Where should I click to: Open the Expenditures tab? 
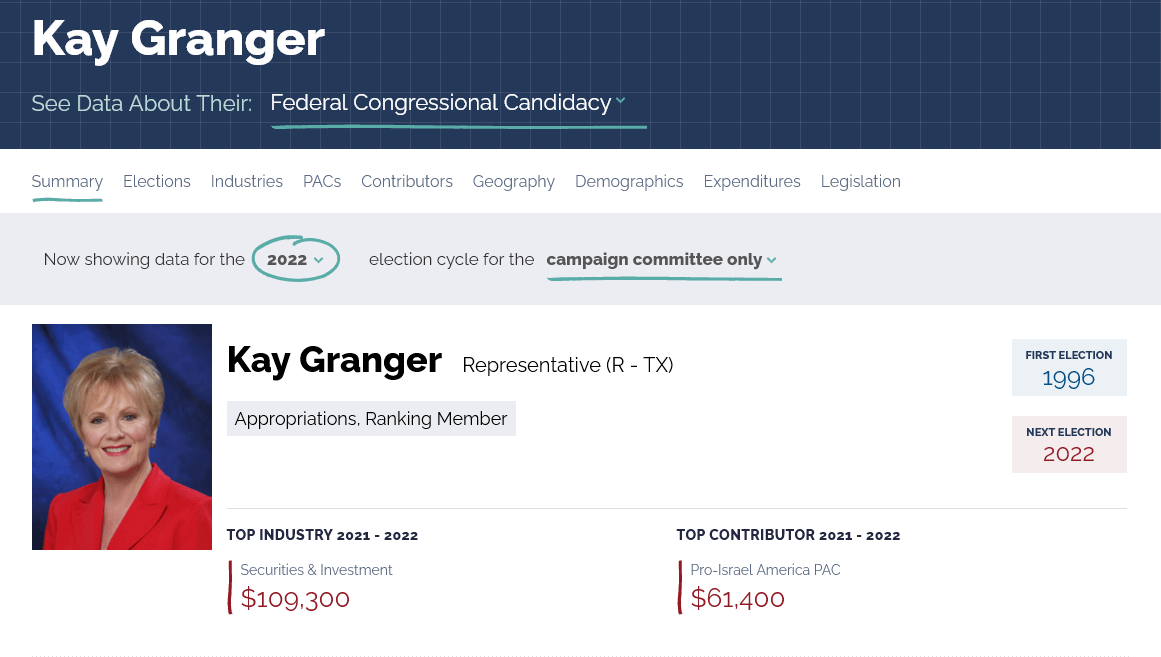click(x=752, y=181)
